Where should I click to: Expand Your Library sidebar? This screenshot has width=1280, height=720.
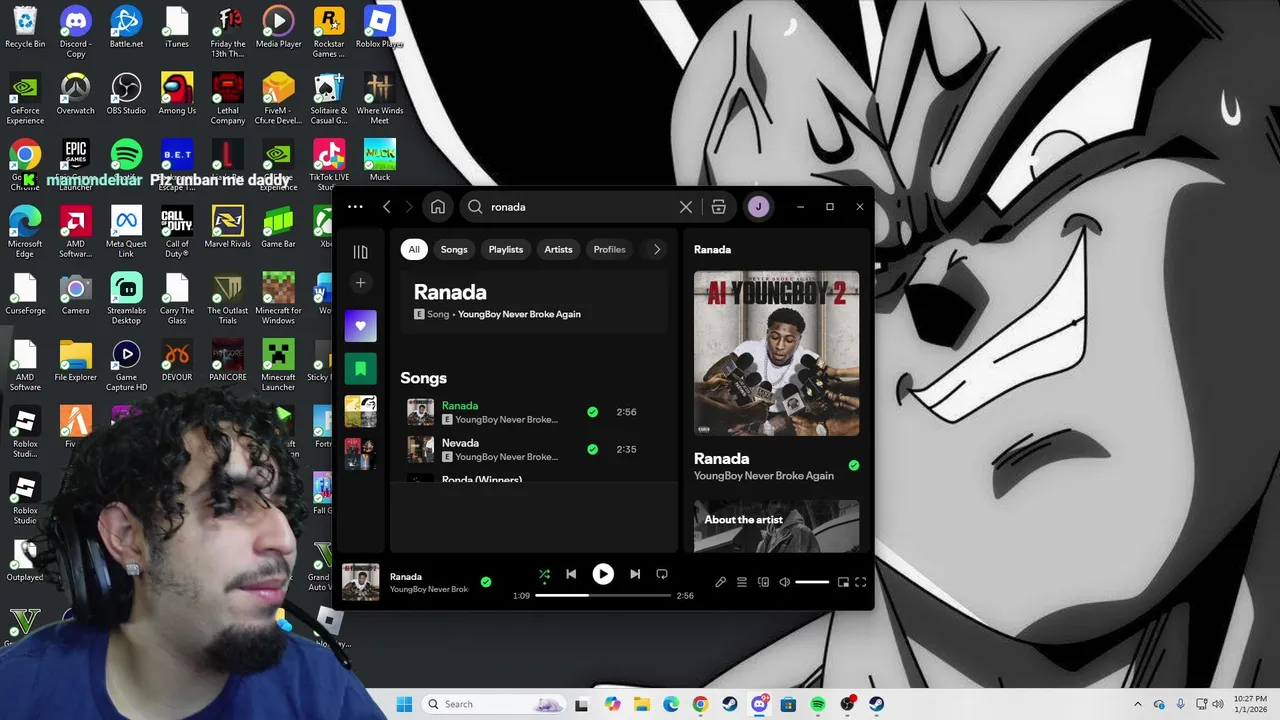(x=361, y=252)
